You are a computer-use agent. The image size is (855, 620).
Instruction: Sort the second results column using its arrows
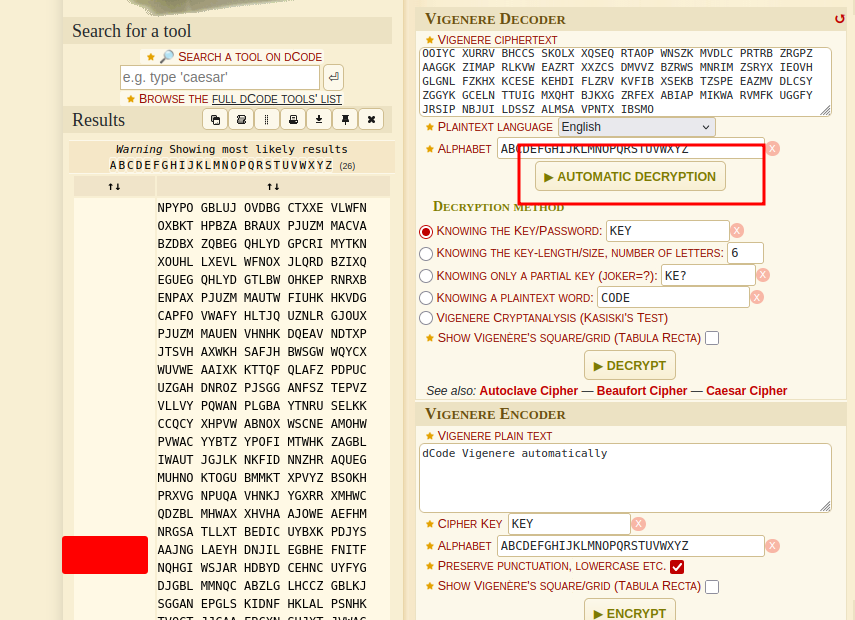[273, 186]
